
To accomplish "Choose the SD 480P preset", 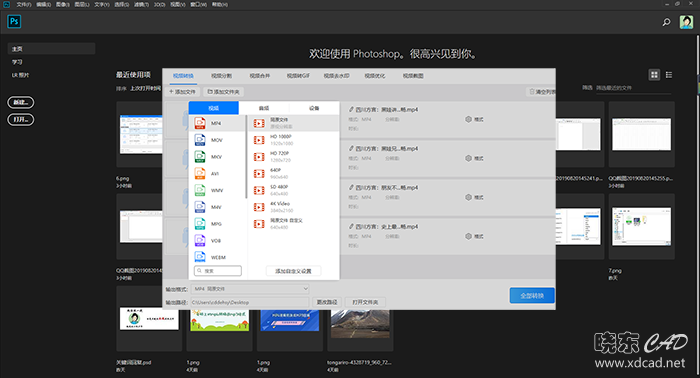I will click(293, 190).
